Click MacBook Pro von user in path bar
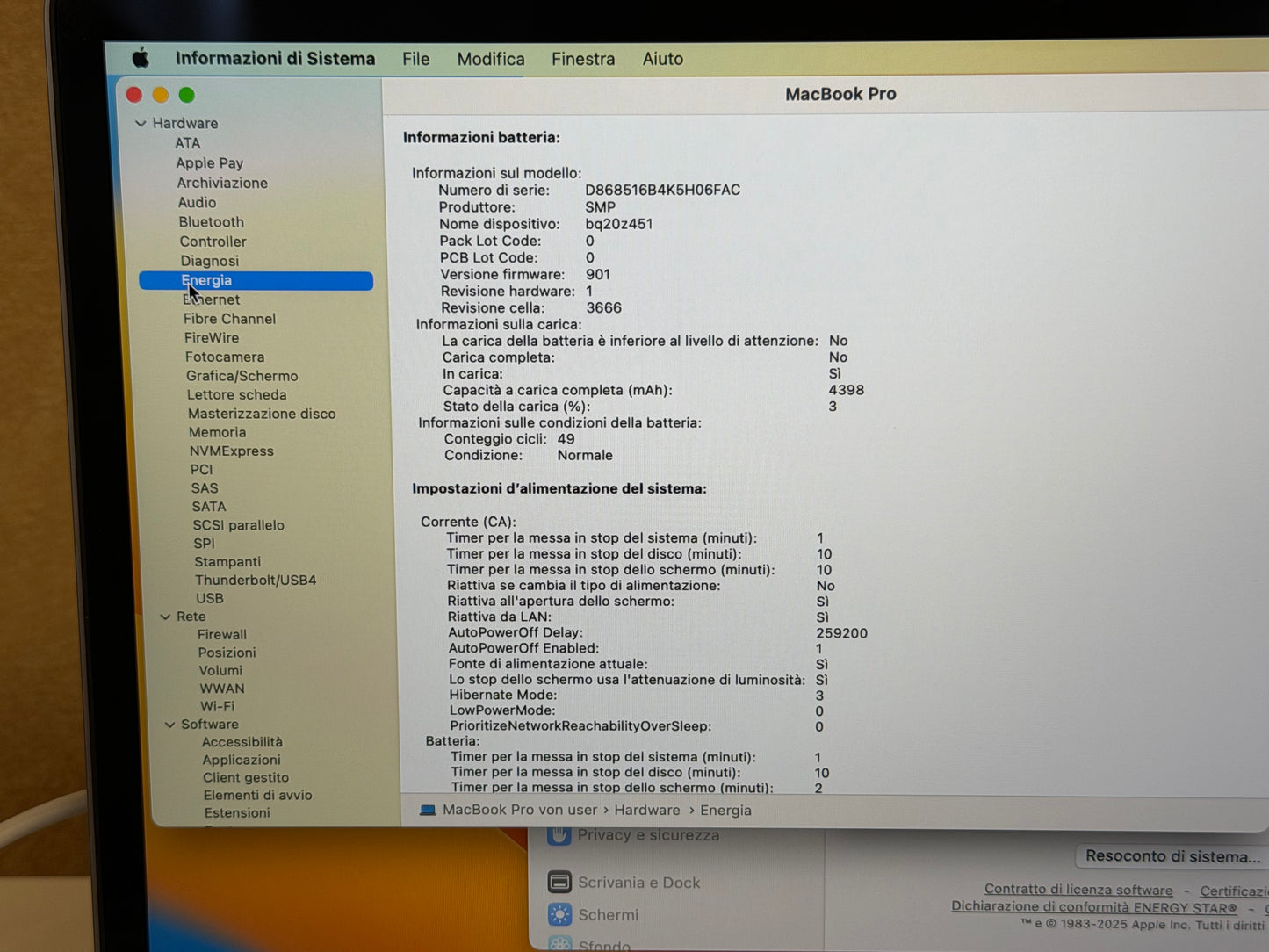Image resolution: width=1269 pixels, height=952 pixels. [520, 810]
